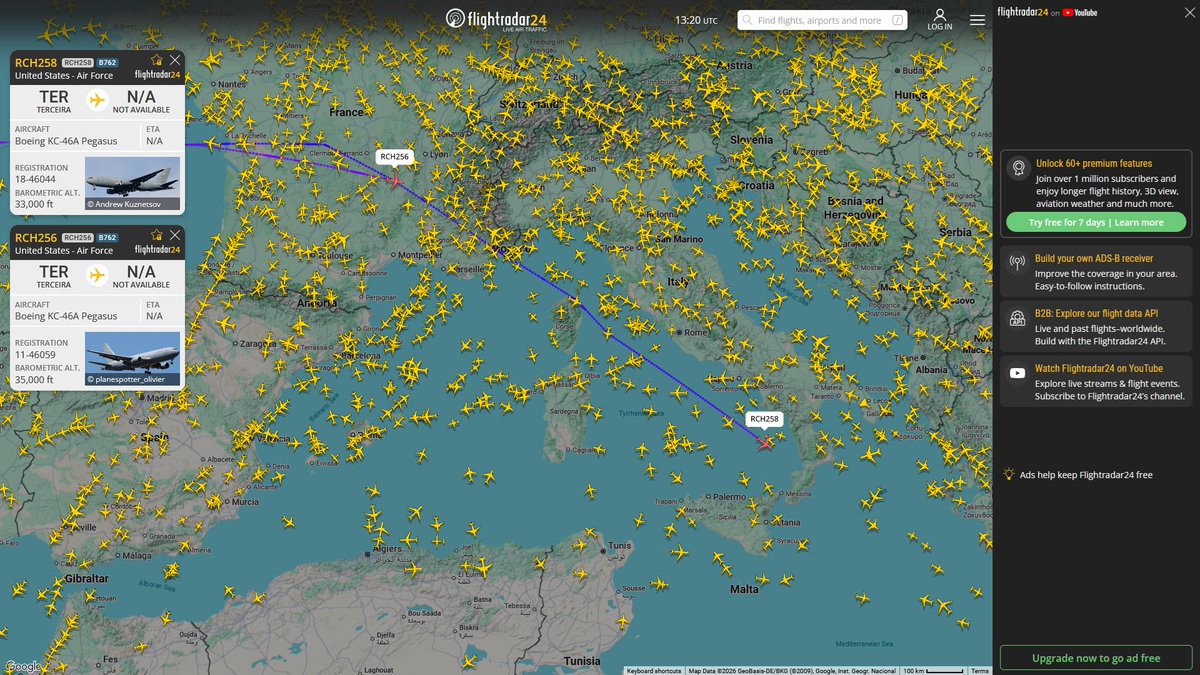Click the lightbulb icon near ads notice
Screen dimensions: 1200x675
pos(1010,474)
